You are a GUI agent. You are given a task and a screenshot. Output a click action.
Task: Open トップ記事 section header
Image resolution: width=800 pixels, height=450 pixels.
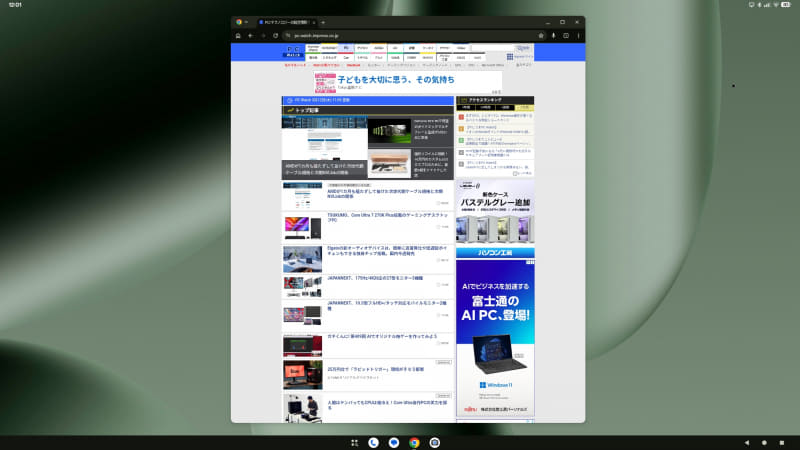click(367, 110)
